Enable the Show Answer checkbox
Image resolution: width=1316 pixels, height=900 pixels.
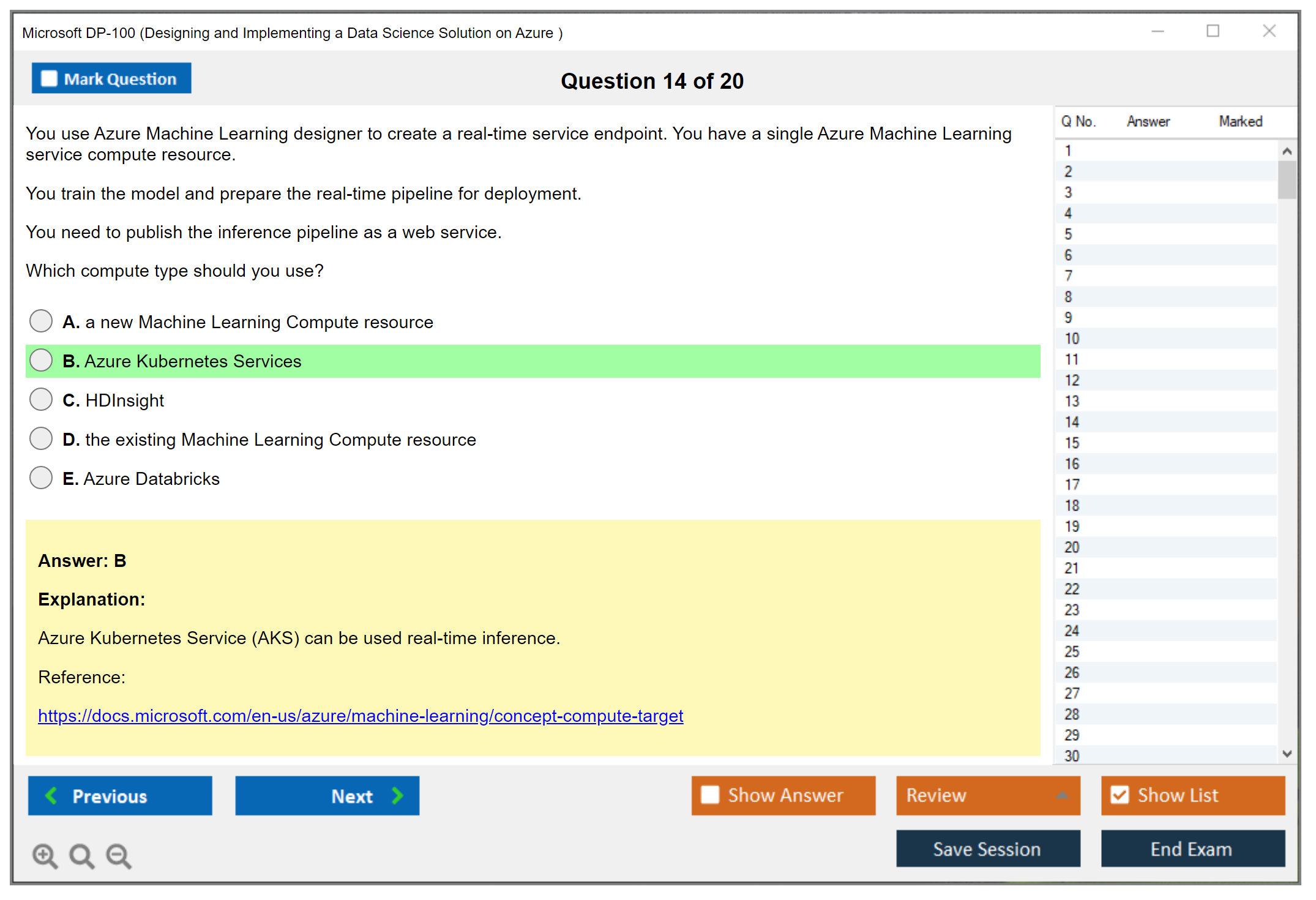pyautogui.click(x=710, y=795)
